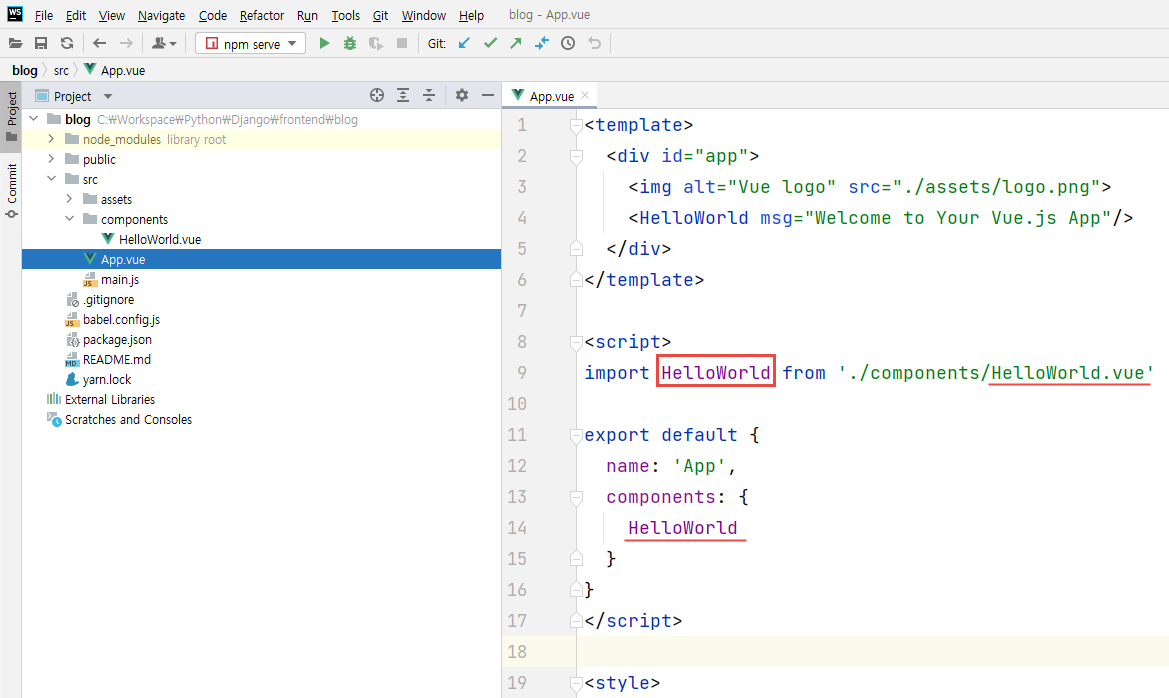Open the npm serve run configuration dropdown
This screenshot has width=1169, height=698.
[x=250, y=43]
